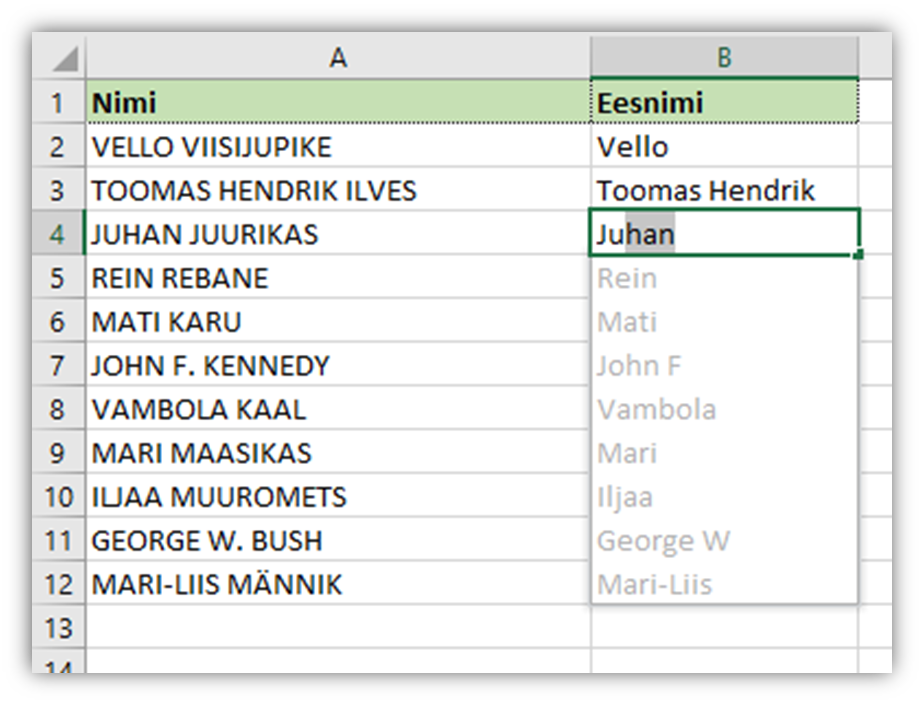Click Flash Fill suggestion George W
924x705 pixels.
[x=663, y=541]
